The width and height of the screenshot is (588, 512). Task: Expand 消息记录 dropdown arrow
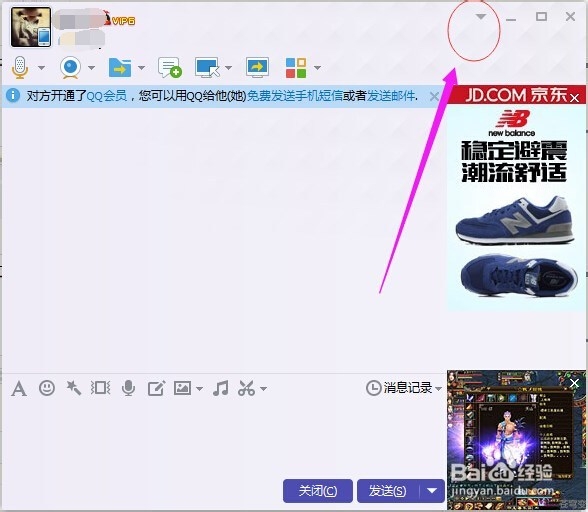(x=438, y=389)
